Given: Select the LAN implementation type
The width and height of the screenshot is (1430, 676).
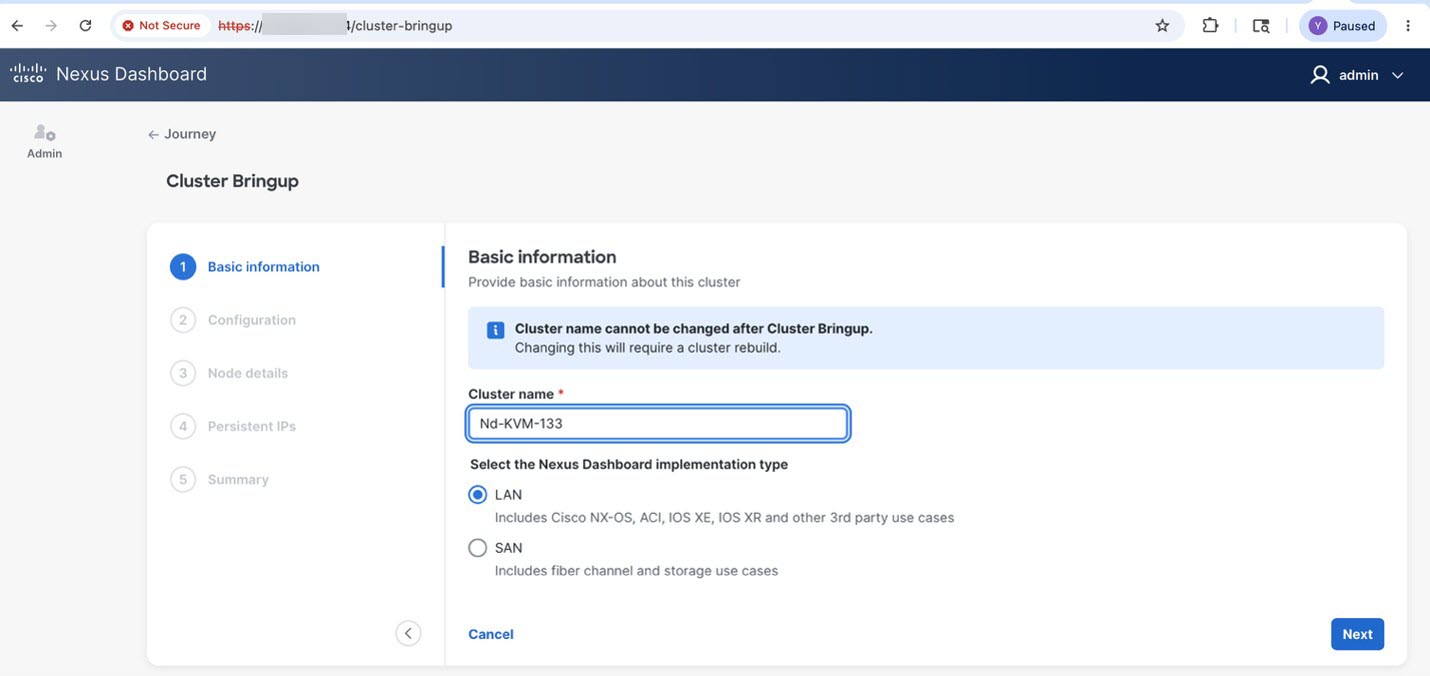Looking at the screenshot, I should 478,495.
